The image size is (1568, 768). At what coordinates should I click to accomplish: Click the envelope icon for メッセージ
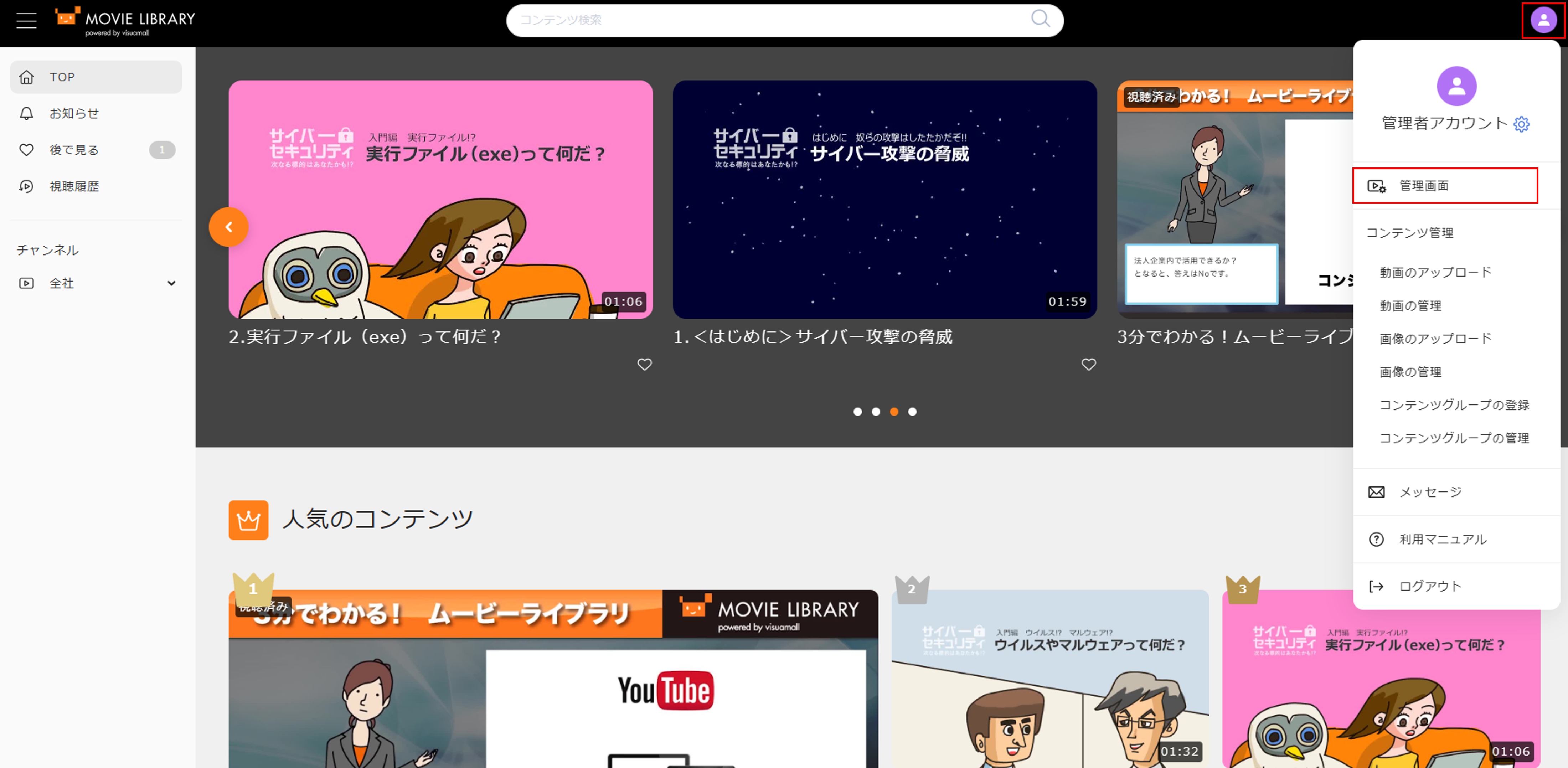pyautogui.click(x=1376, y=492)
